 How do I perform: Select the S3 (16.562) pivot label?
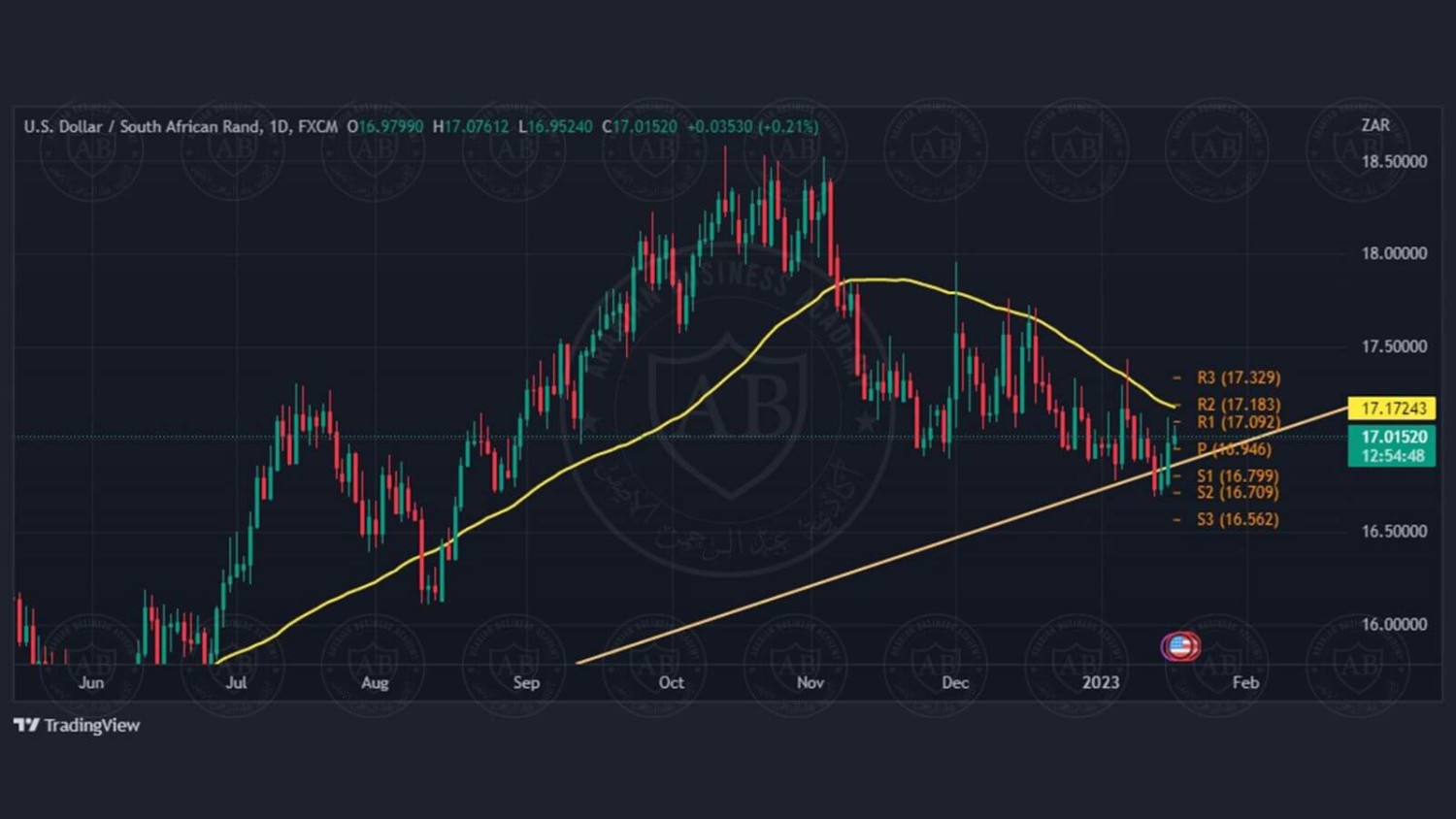pos(1238,519)
